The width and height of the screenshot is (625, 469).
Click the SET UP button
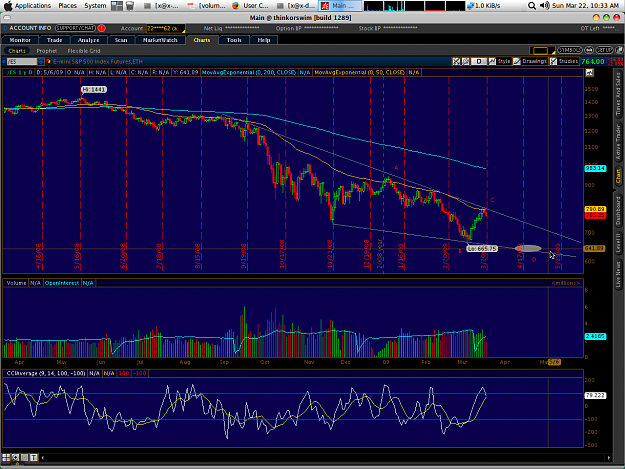click(x=604, y=50)
